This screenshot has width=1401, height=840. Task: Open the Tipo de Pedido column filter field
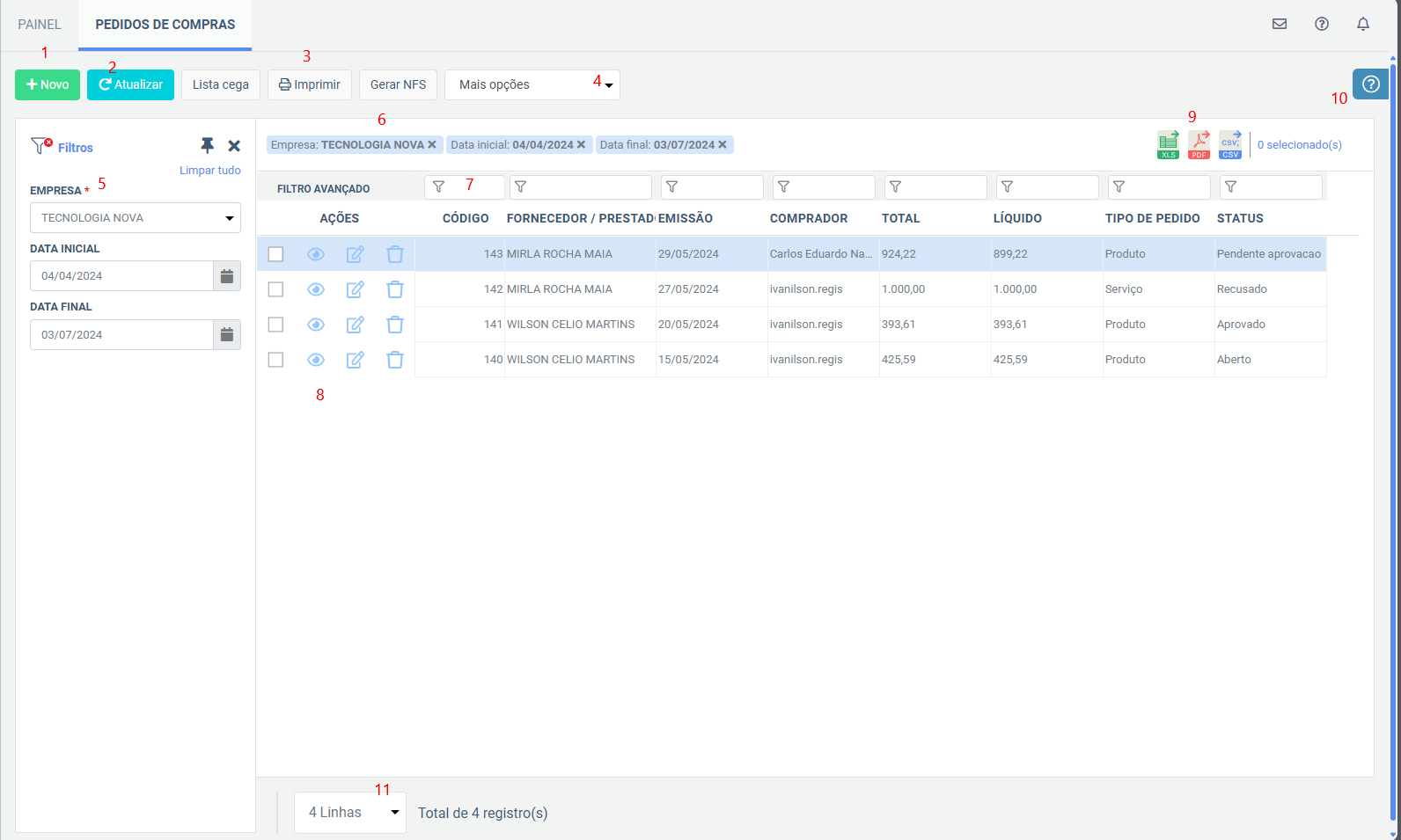pos(1159,186)
